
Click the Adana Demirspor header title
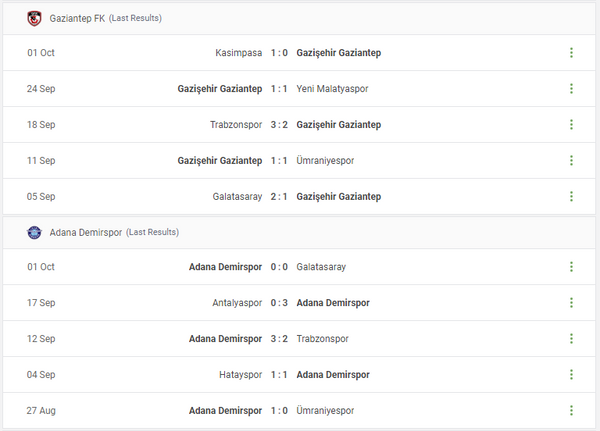coord(85,232)
